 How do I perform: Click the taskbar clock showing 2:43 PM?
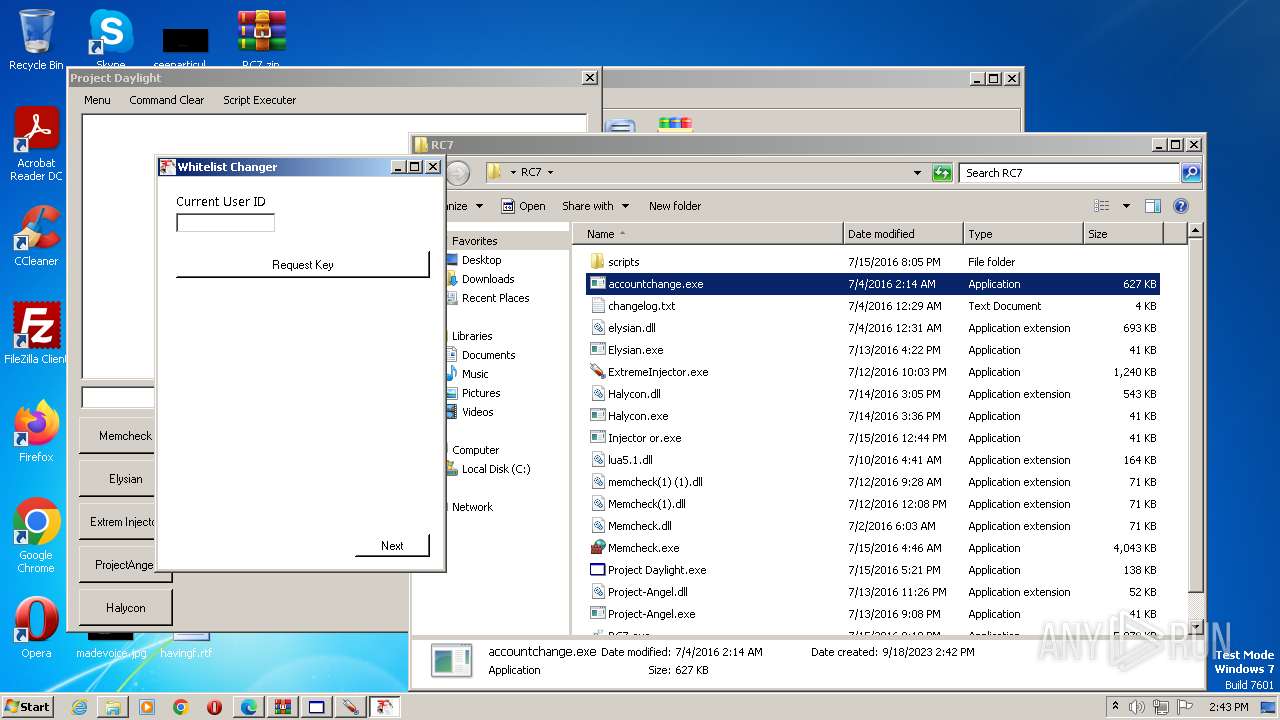click(1228, 707)
